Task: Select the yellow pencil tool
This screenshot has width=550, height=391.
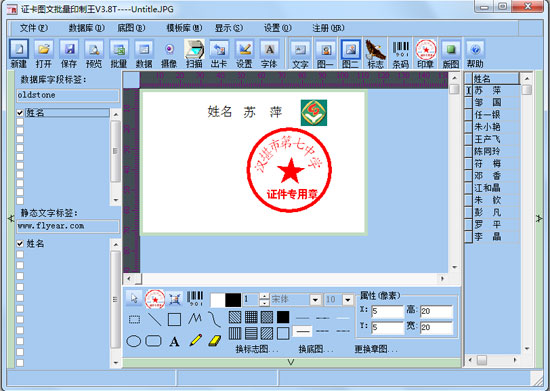Action: (195, 341)
